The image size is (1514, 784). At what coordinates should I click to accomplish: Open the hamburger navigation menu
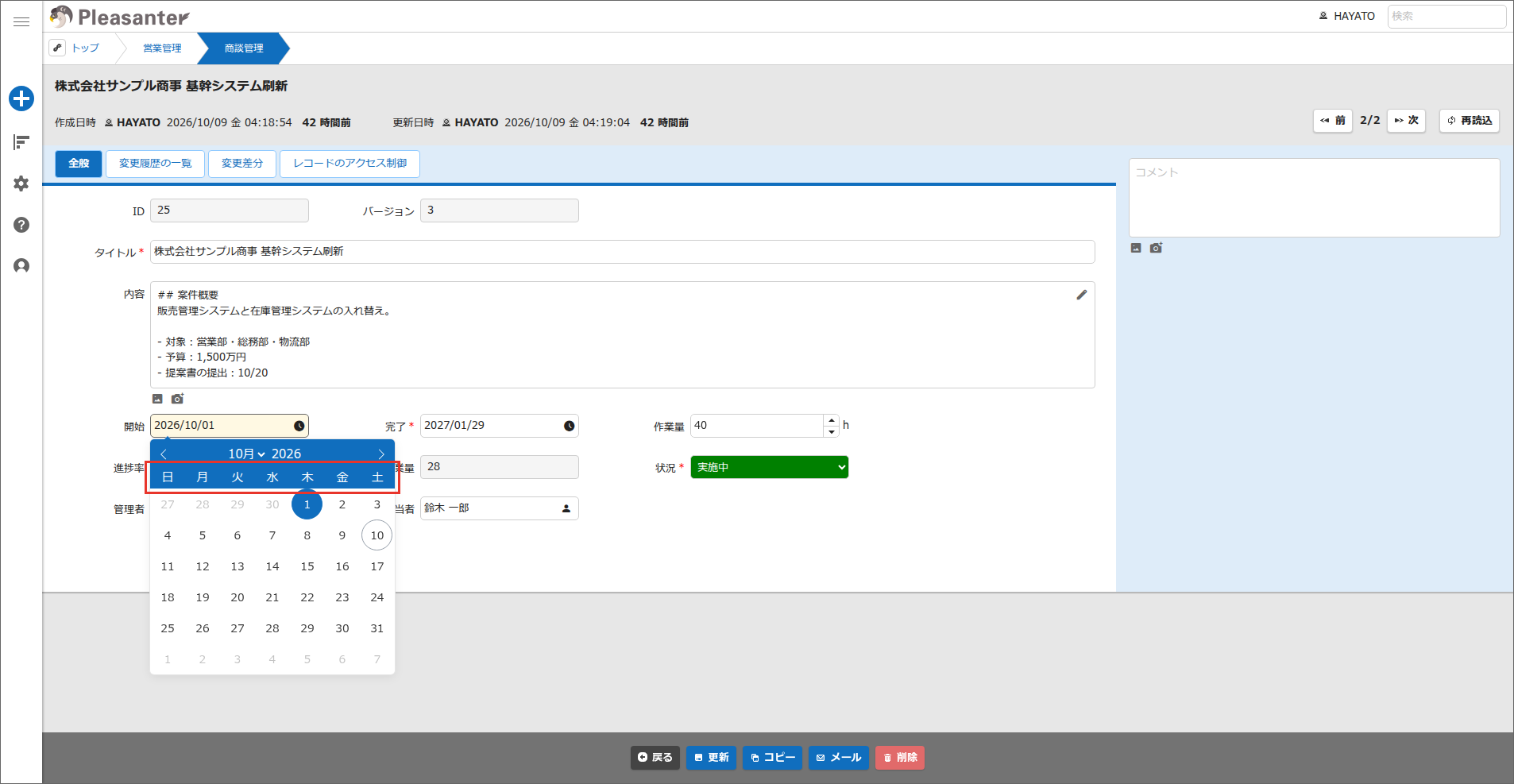21,22
